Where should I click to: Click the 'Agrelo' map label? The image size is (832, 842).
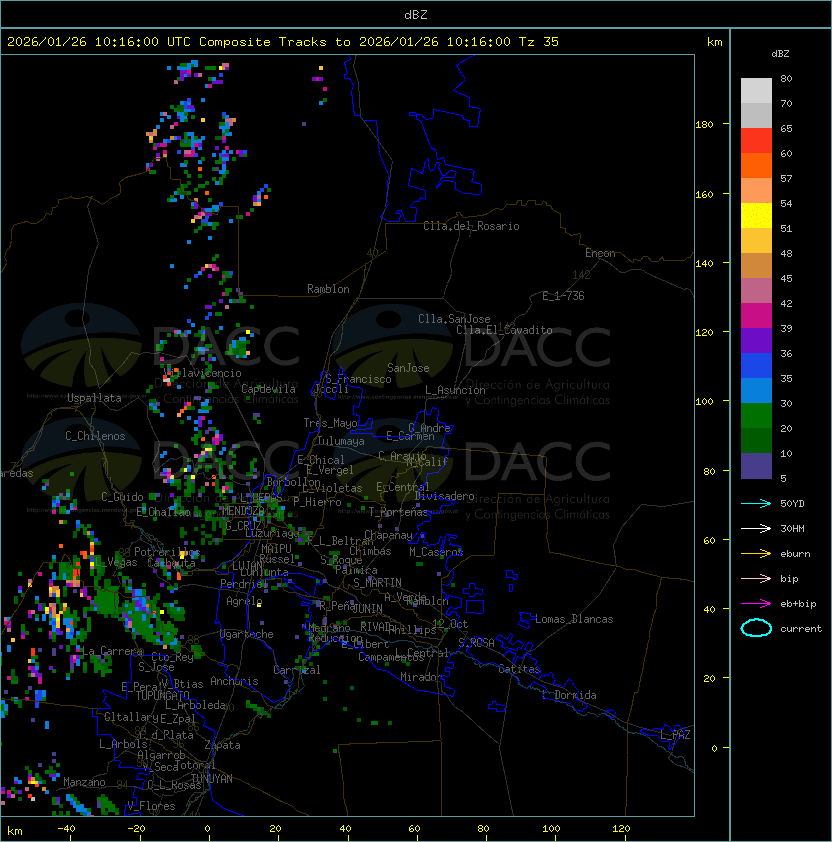[244, 601]
